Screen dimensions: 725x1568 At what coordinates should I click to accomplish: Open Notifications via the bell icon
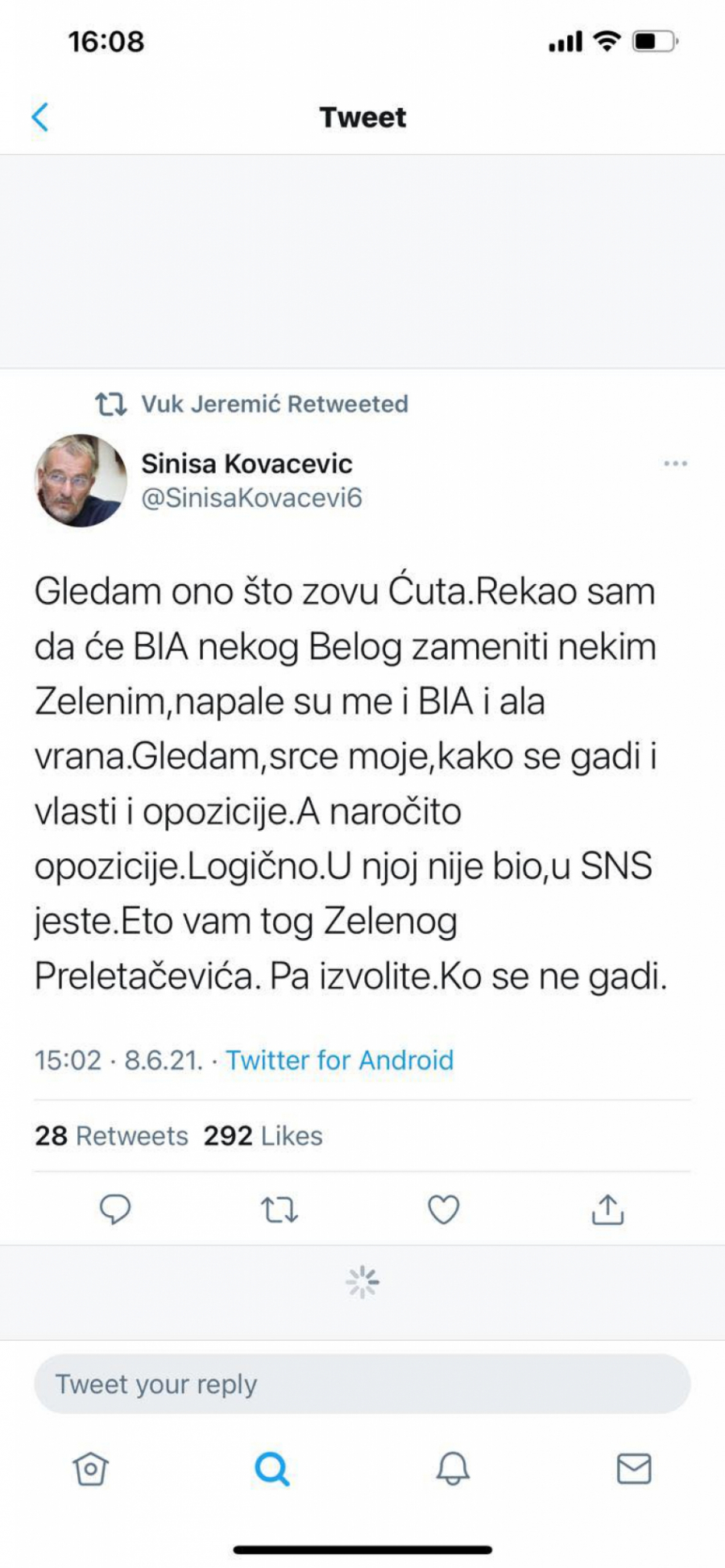tap(453, 1468)
